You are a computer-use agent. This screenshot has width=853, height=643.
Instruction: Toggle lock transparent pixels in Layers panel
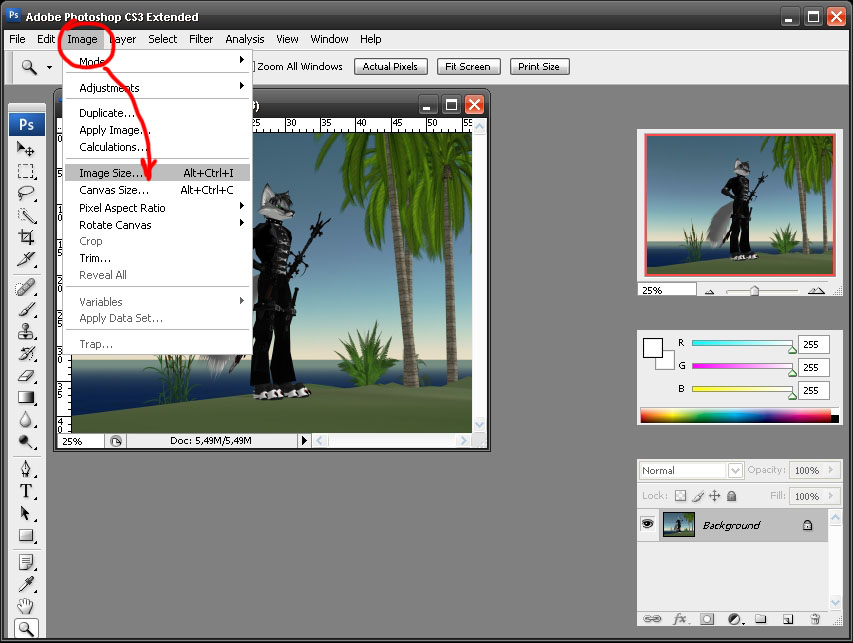680,496
